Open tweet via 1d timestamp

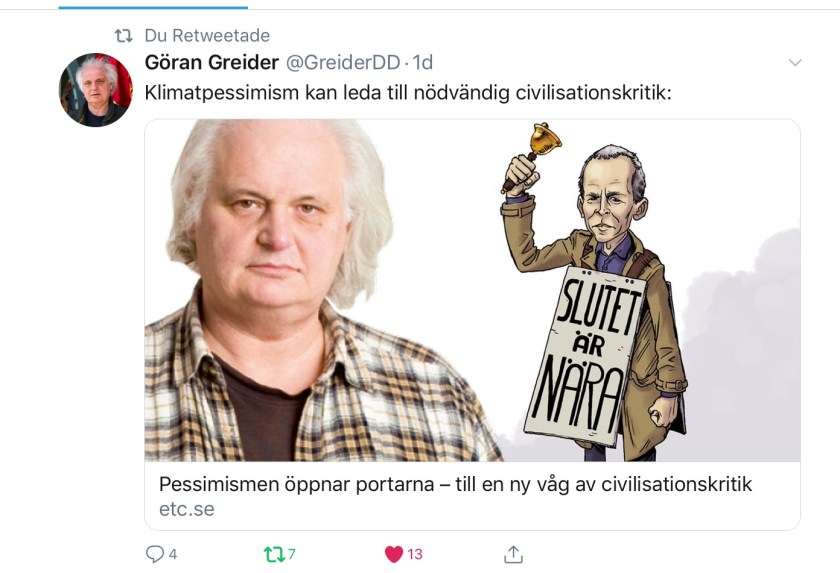(x=423, y=63)
